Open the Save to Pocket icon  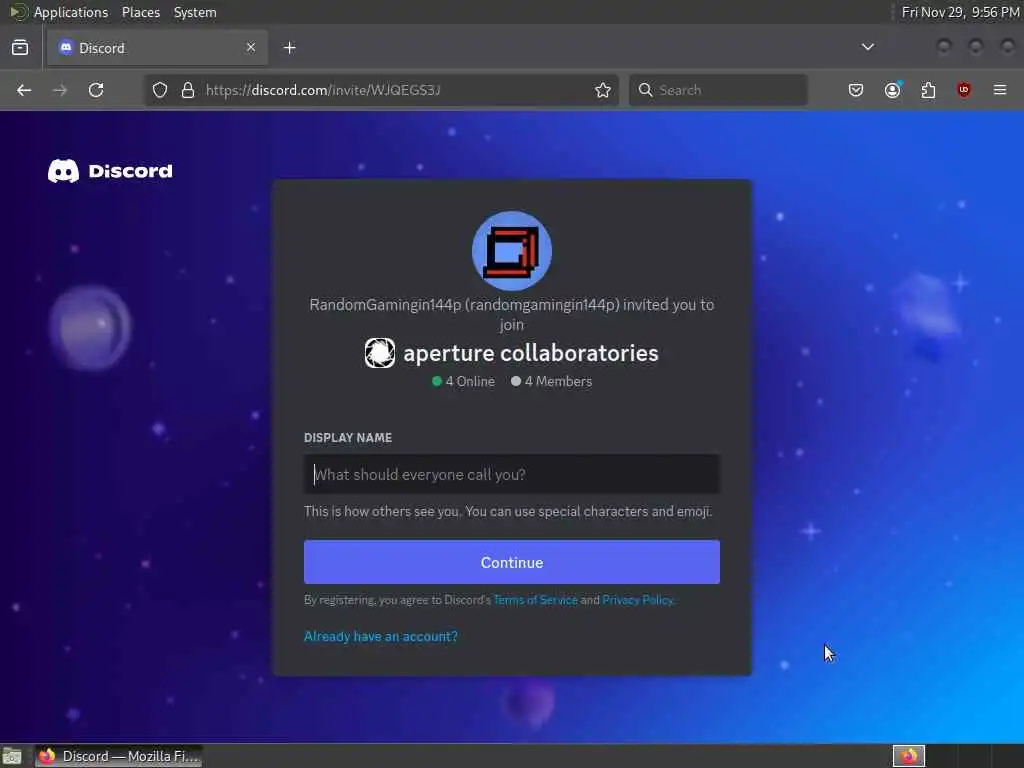click(856, 90)
